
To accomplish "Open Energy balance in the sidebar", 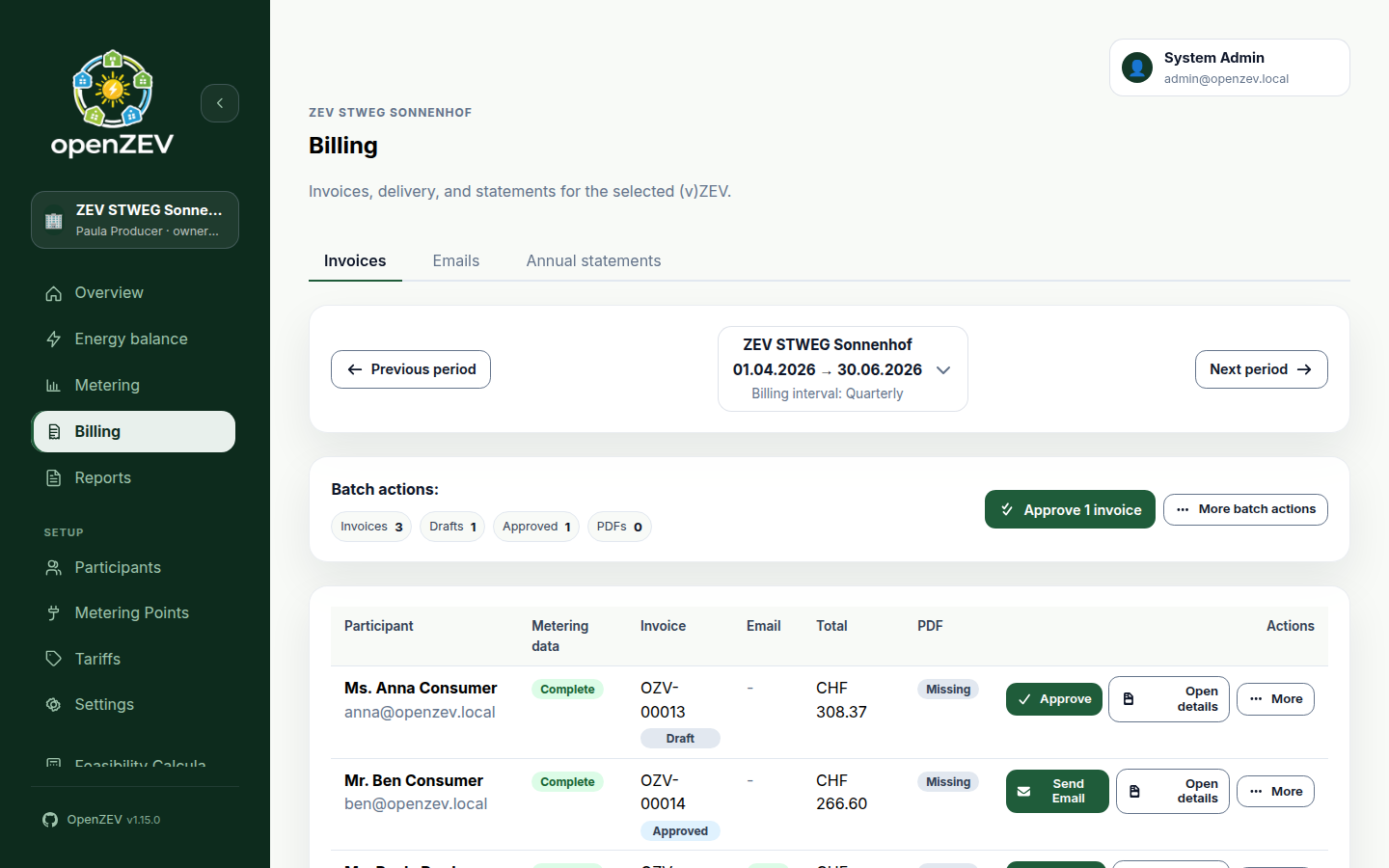I will click(x=135, y=339).
